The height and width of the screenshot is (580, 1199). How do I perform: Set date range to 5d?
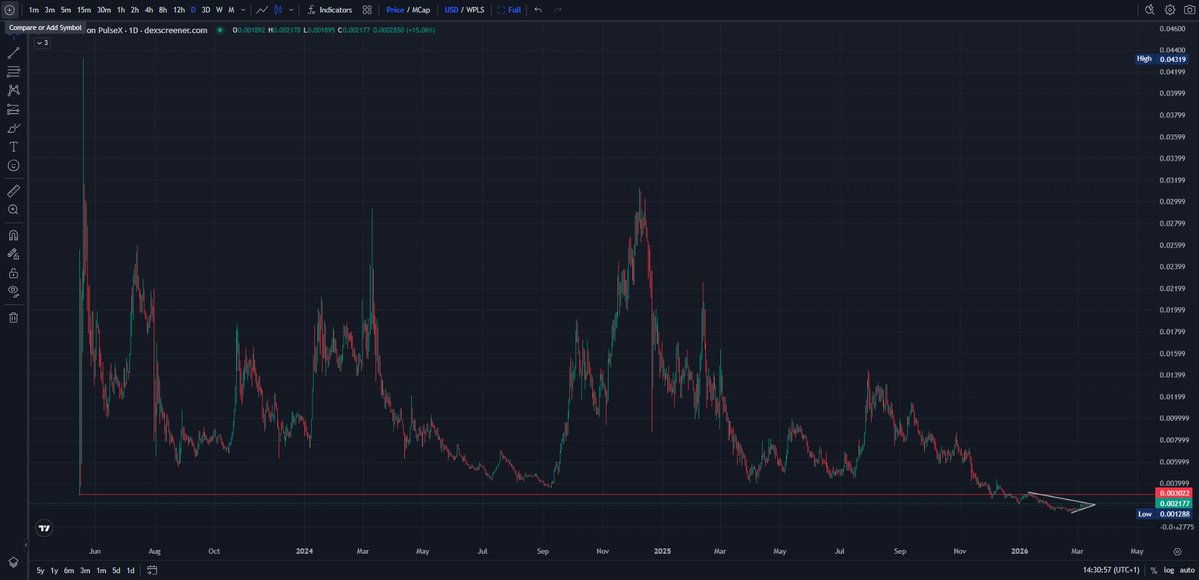[x=116, y=571]
